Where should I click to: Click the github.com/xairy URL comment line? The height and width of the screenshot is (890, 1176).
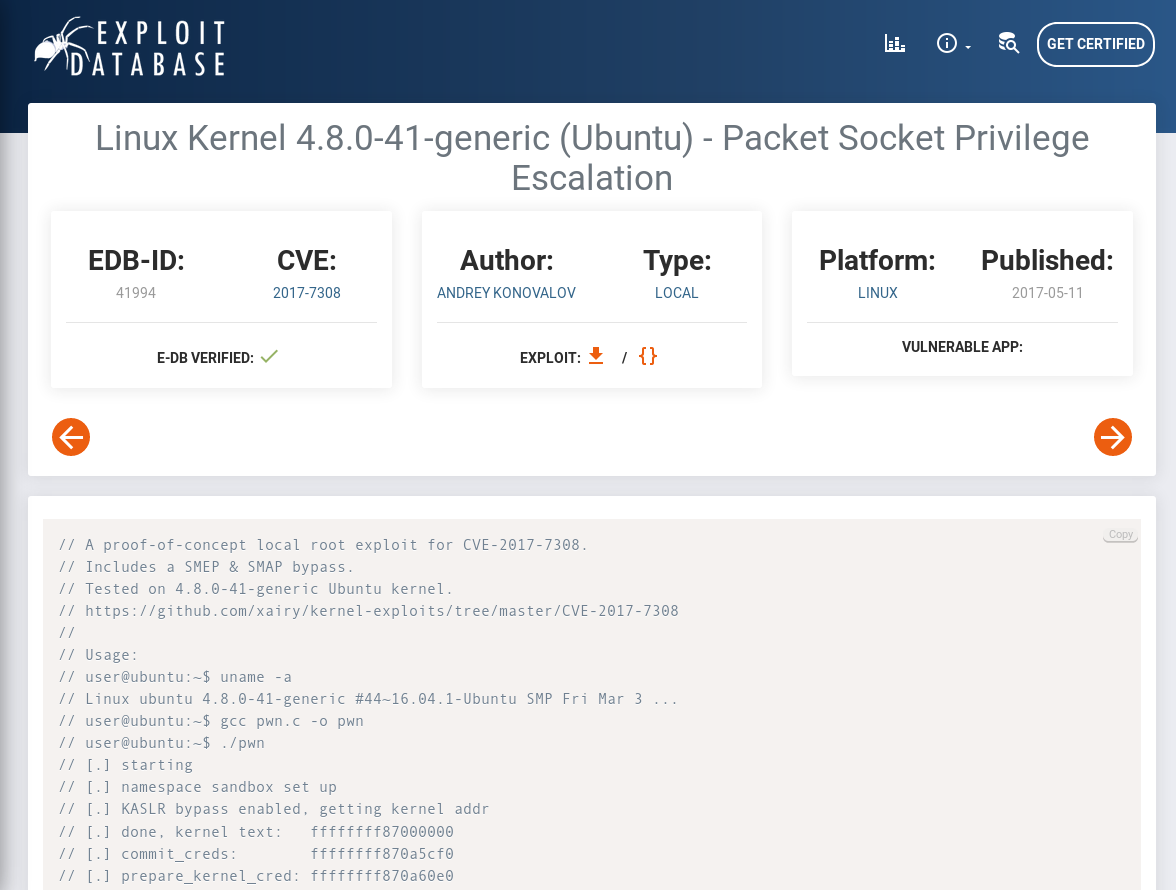point(368,611)
